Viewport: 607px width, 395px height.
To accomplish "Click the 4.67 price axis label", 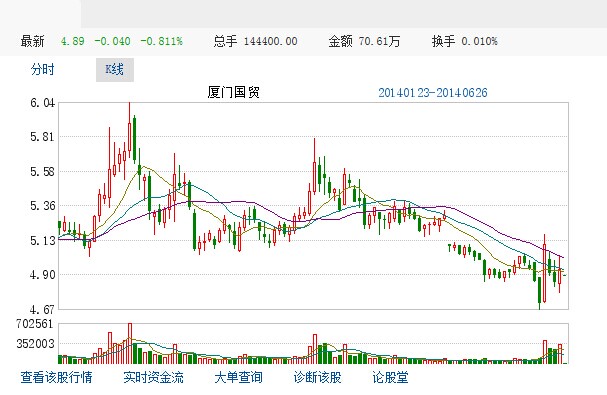I will [42, 309].
